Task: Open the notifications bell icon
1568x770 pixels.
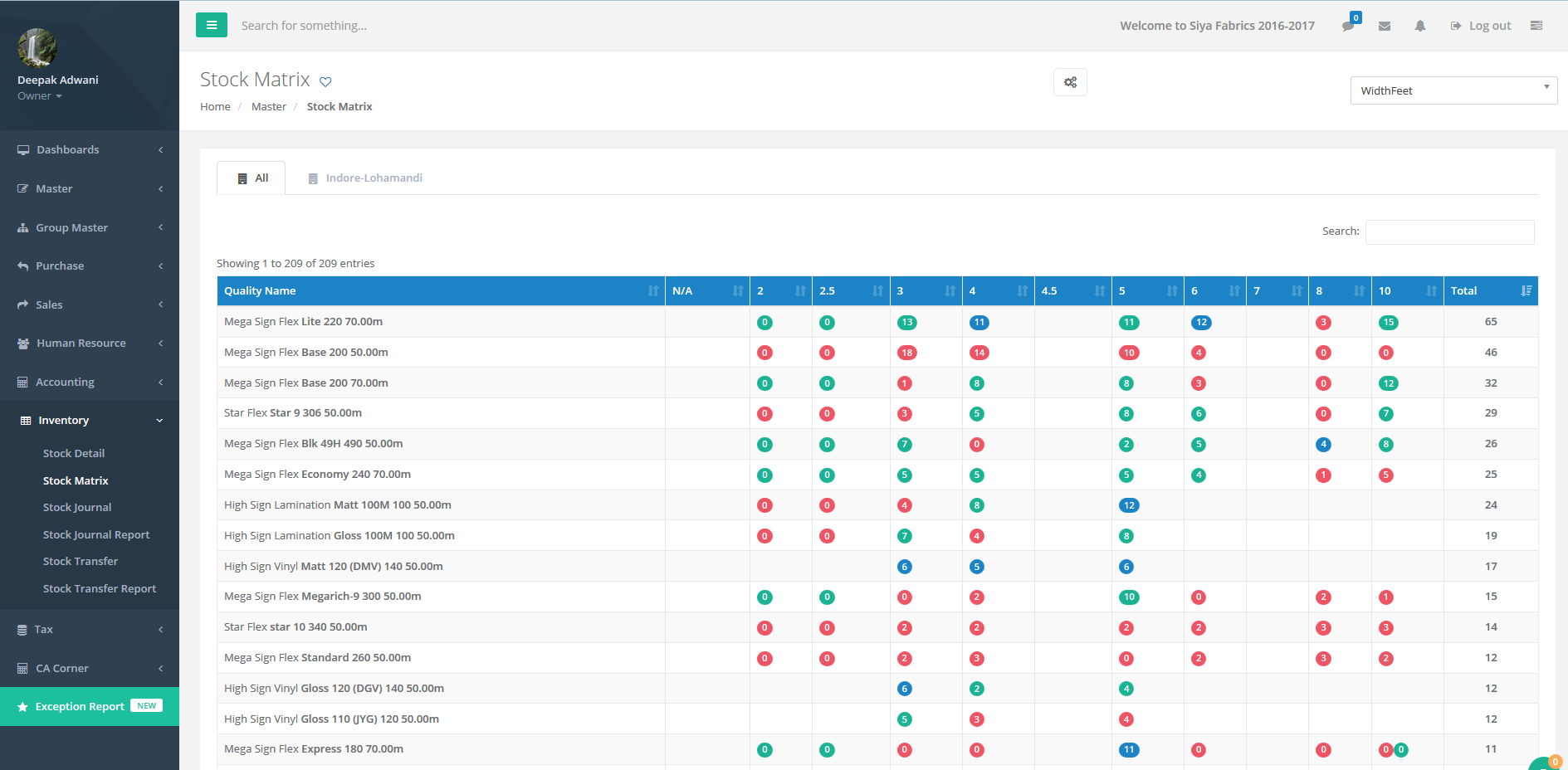Action: [1420, 26]
